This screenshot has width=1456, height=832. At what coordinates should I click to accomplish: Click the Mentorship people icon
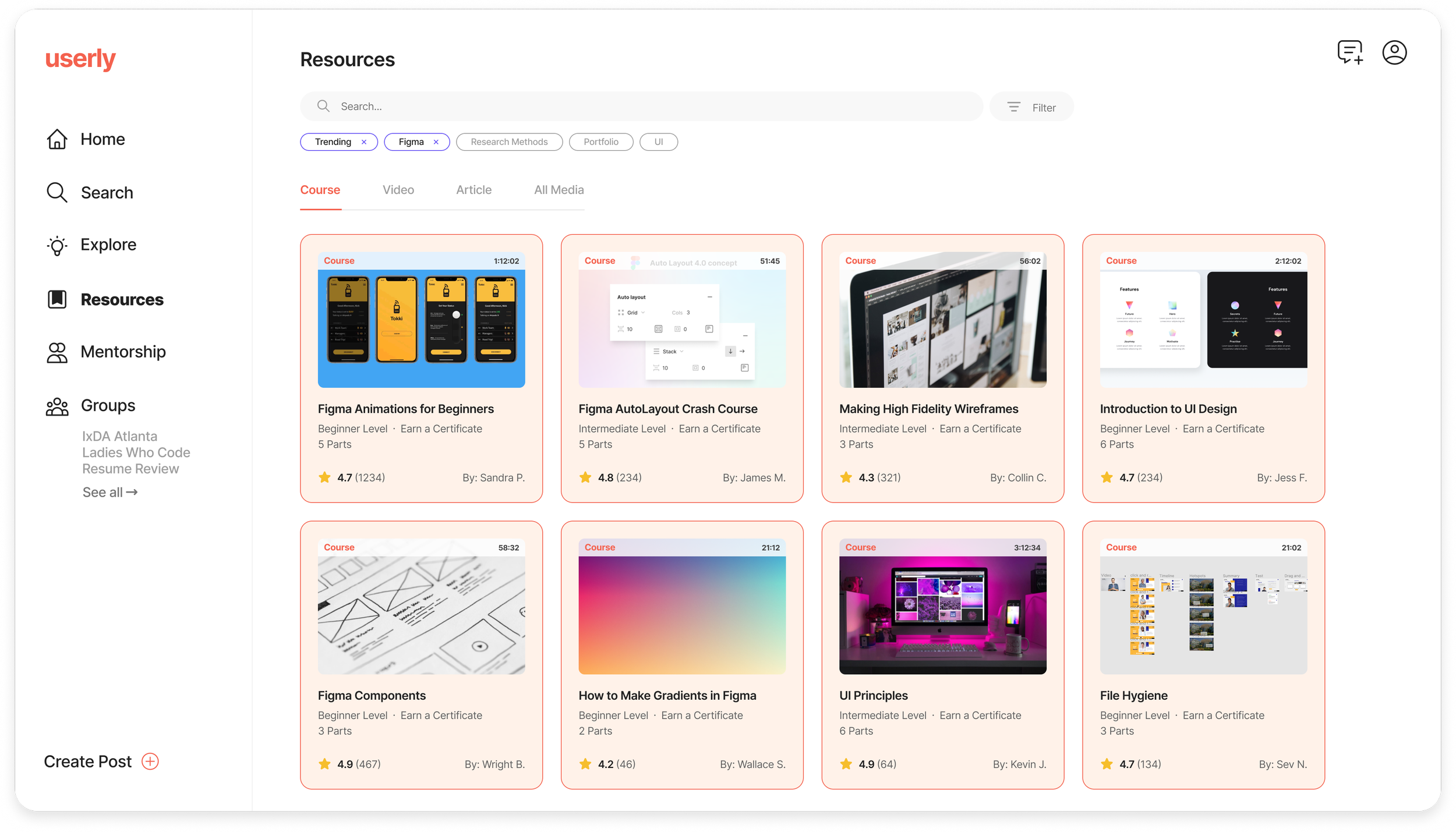point(57,352)
